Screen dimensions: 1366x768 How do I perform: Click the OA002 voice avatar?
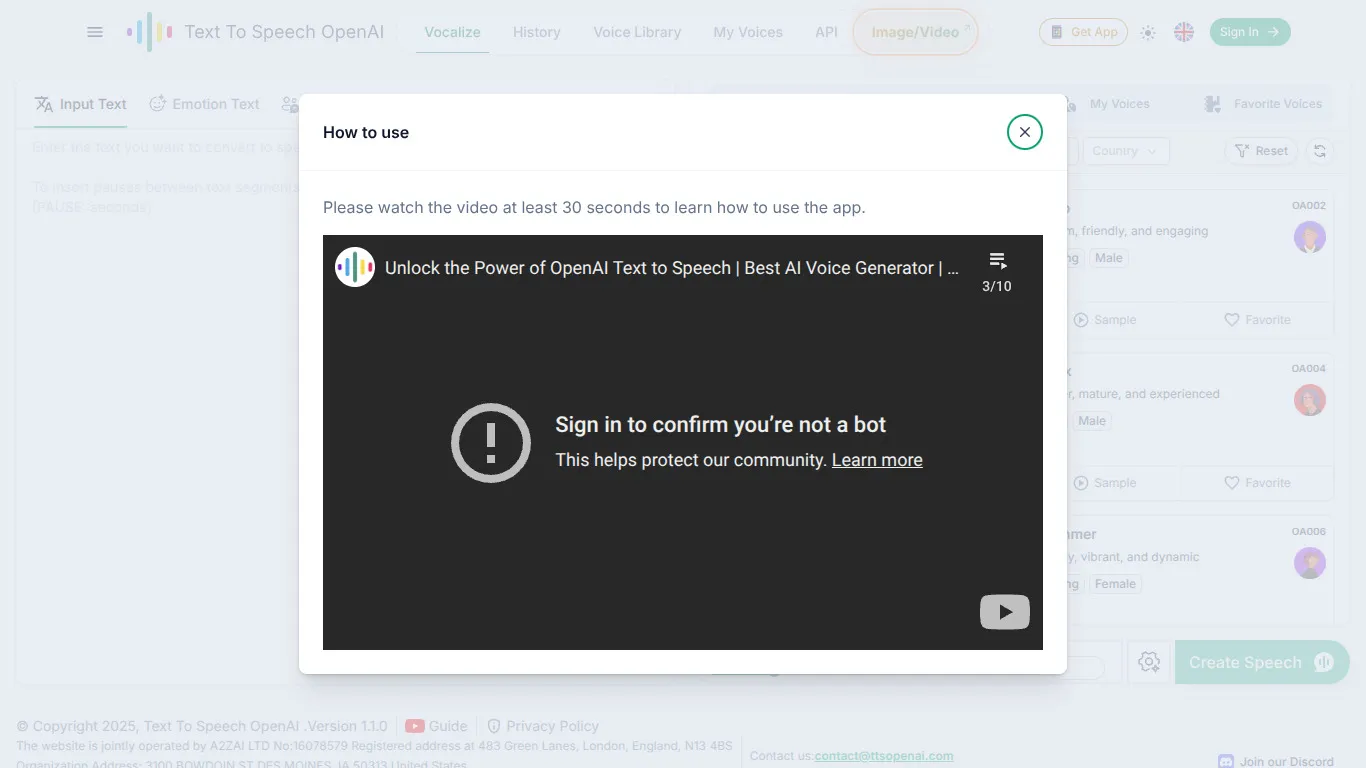1310,237
